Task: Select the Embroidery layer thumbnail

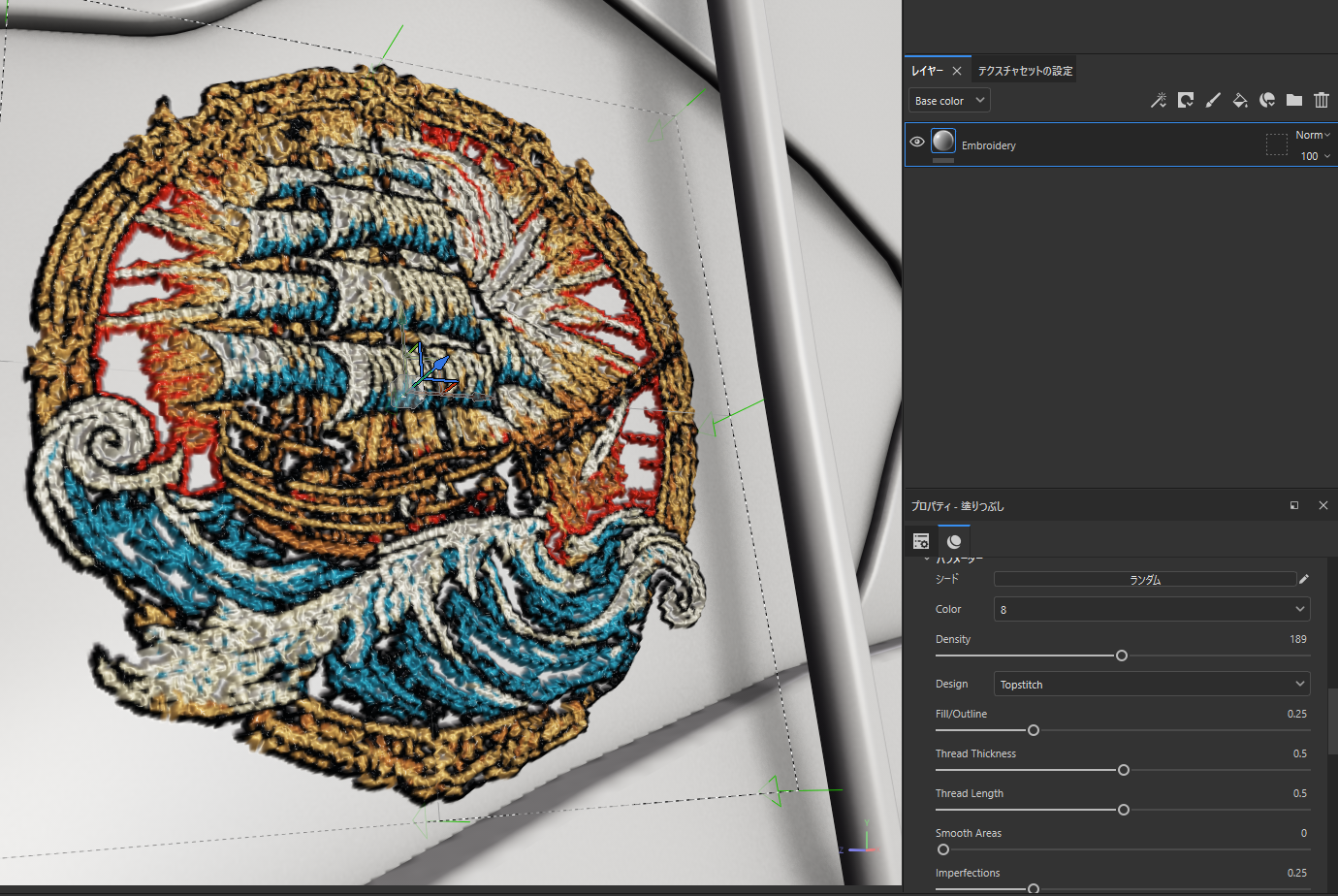Action: [943, 142]
